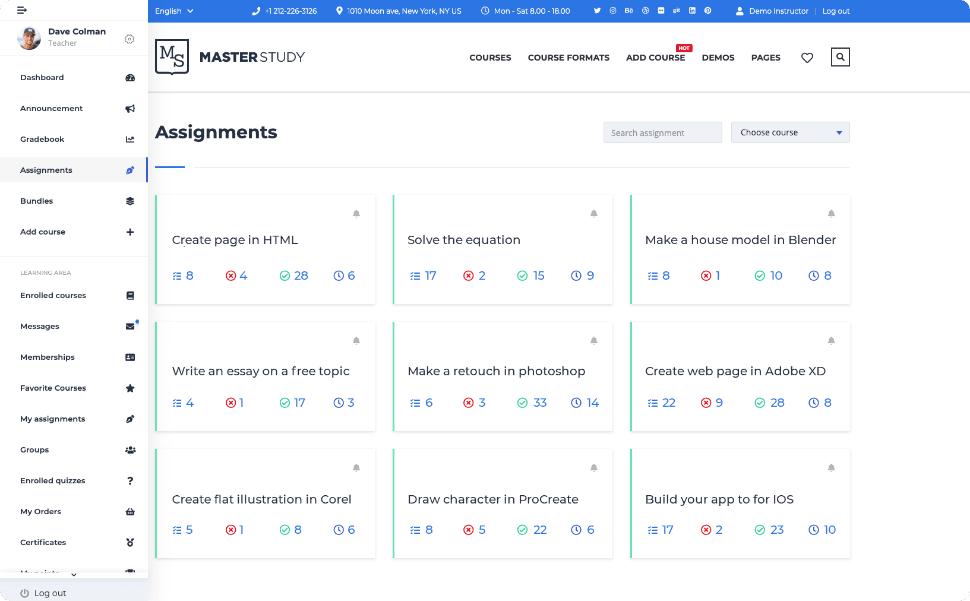
Task: Toggle bell on Create page in HTML card
Action: (356, 214)
